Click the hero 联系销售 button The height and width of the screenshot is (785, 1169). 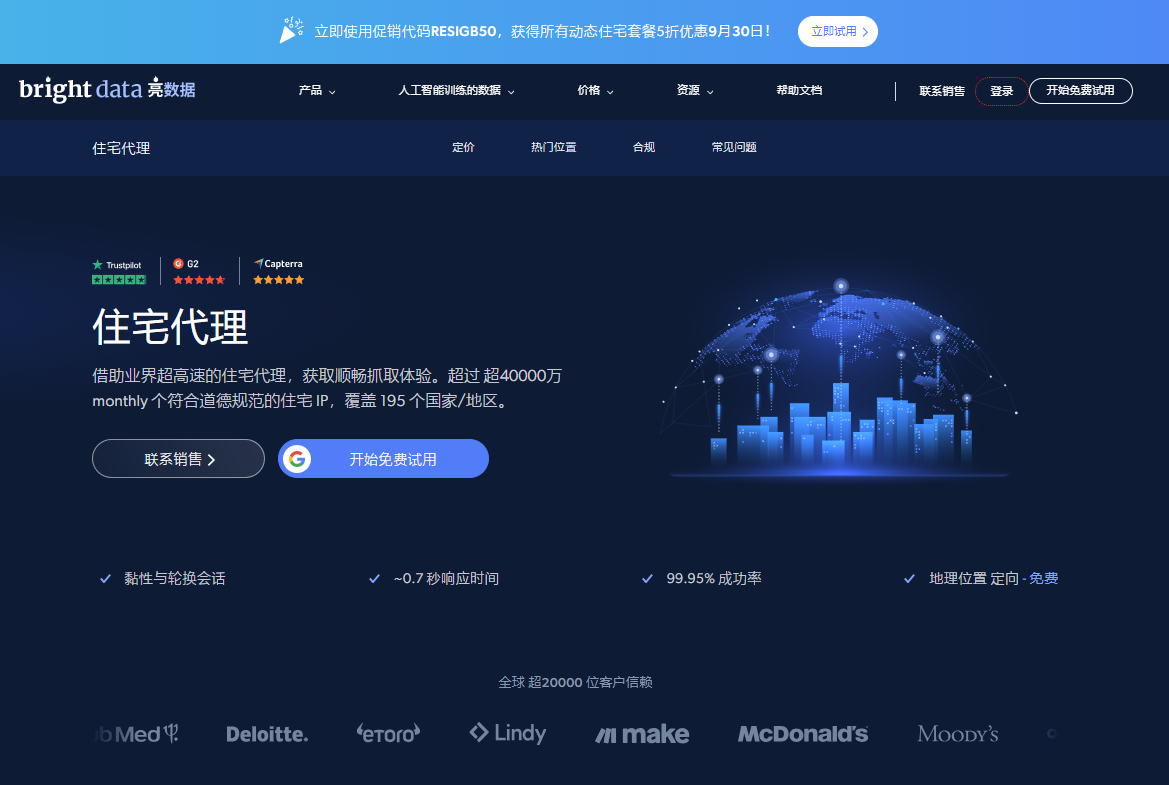[178, 458]
